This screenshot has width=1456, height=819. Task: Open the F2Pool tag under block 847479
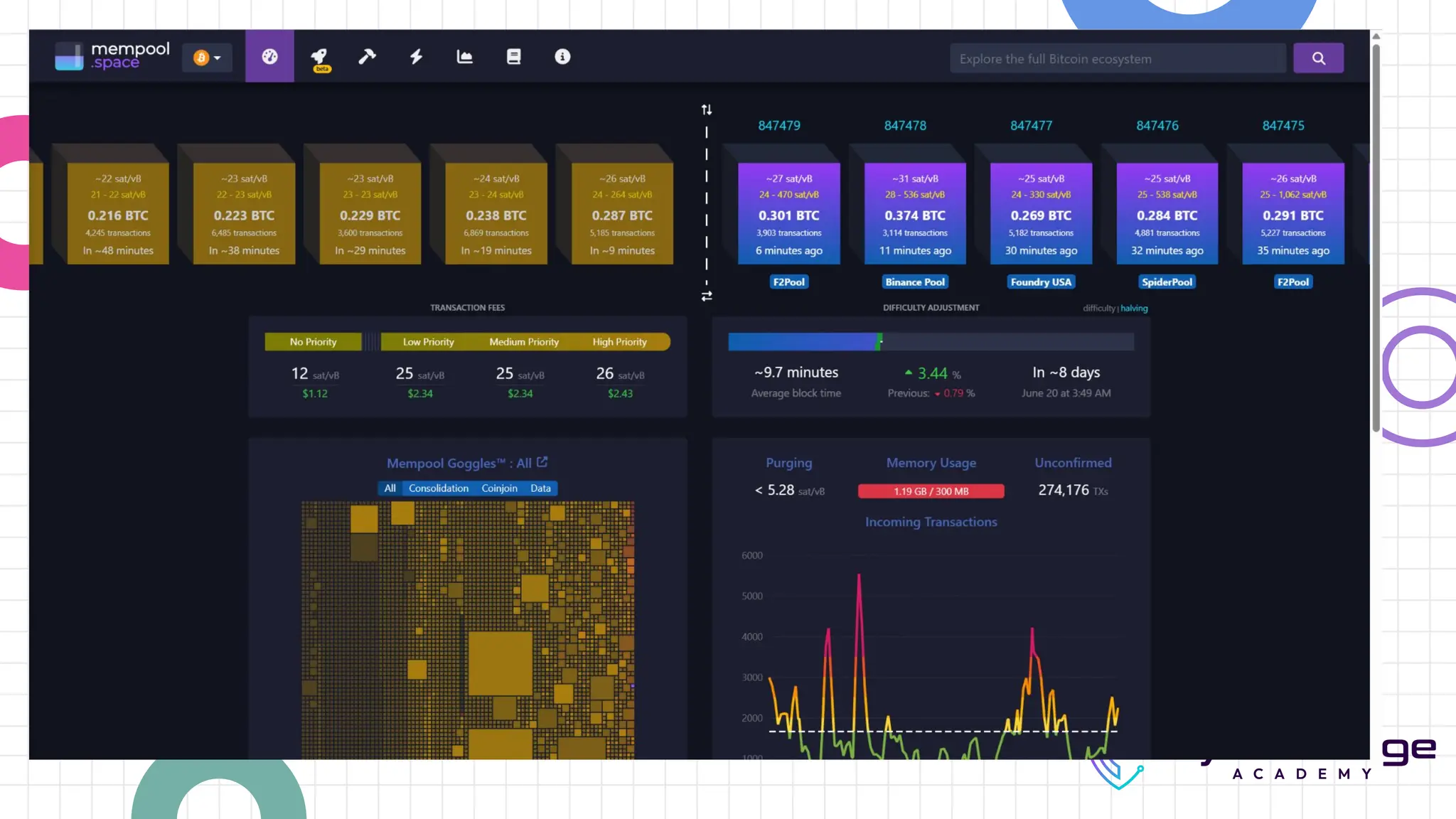[788, 282]
